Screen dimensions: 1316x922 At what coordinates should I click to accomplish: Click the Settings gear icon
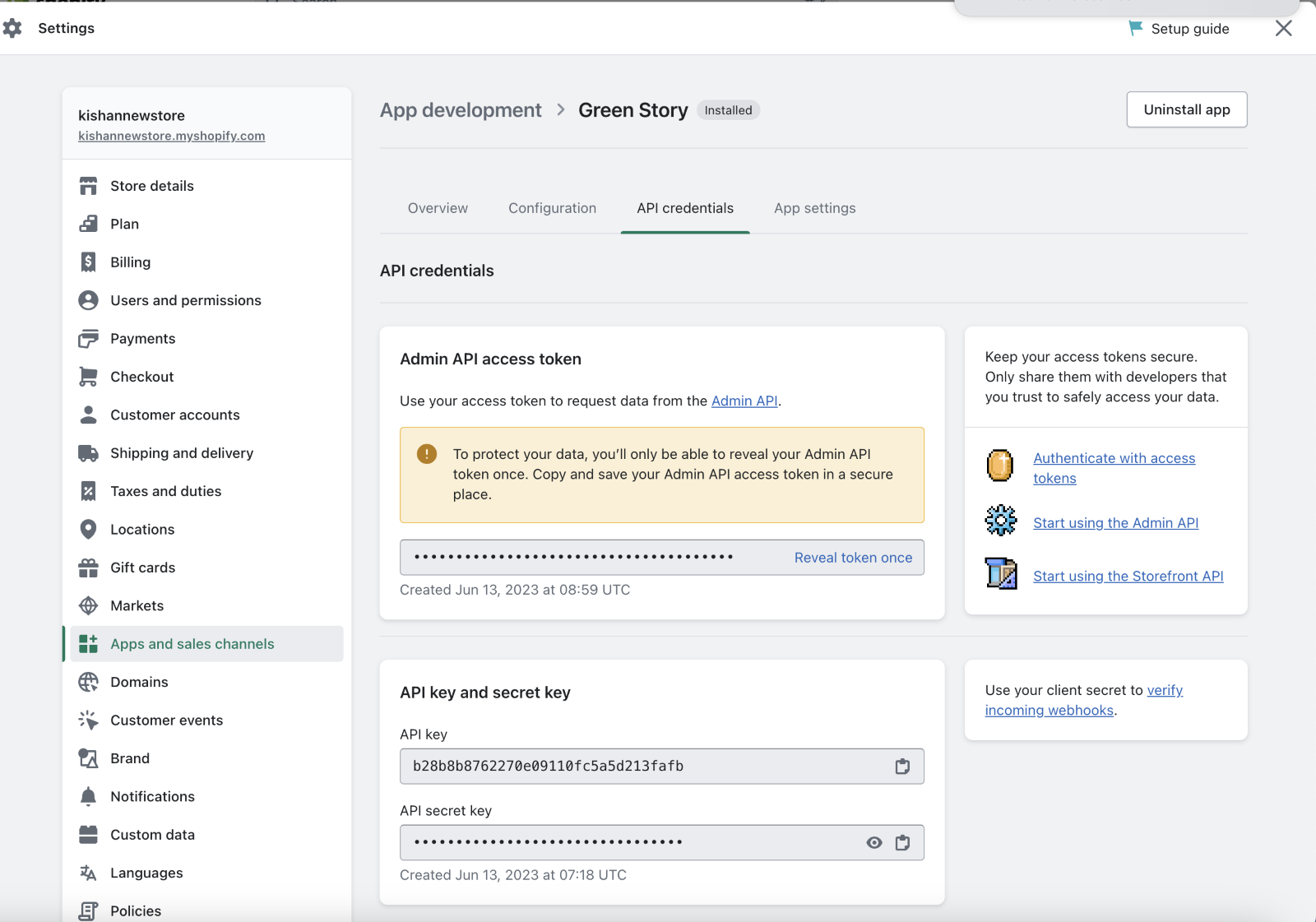pyautogui.click(x=12, y=28)
